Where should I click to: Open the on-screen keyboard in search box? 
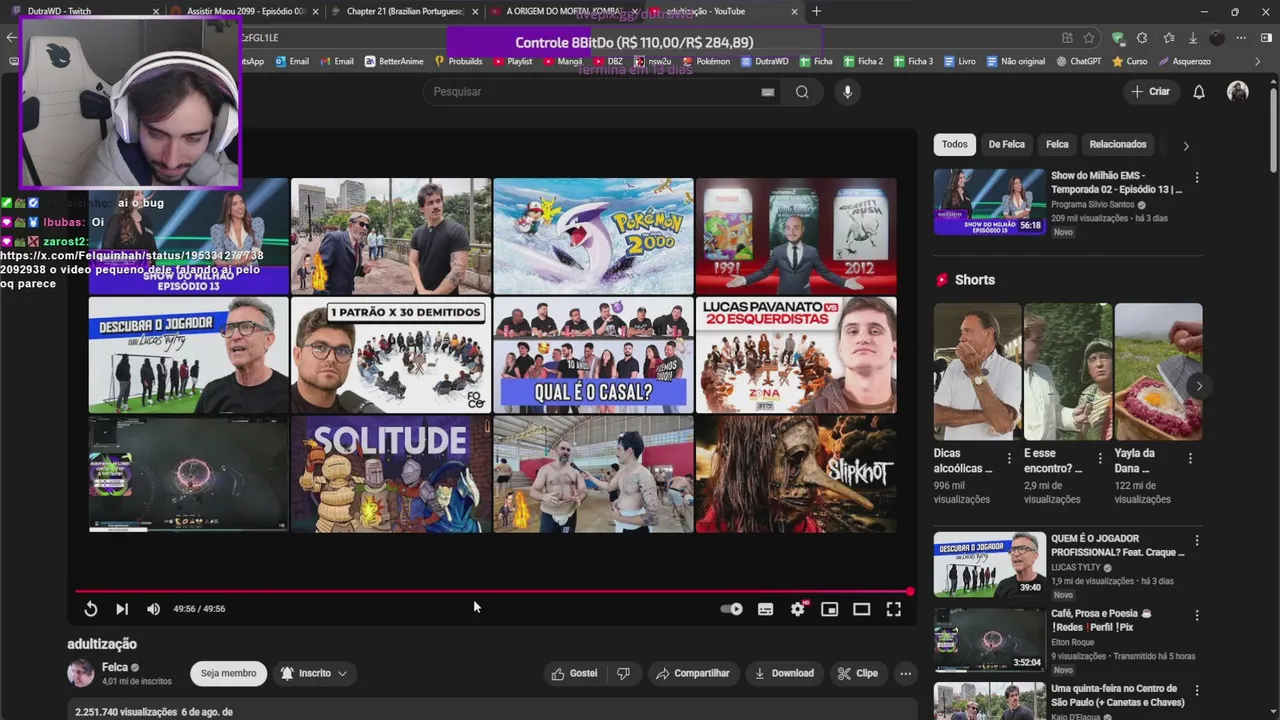(x=768, y=92)
